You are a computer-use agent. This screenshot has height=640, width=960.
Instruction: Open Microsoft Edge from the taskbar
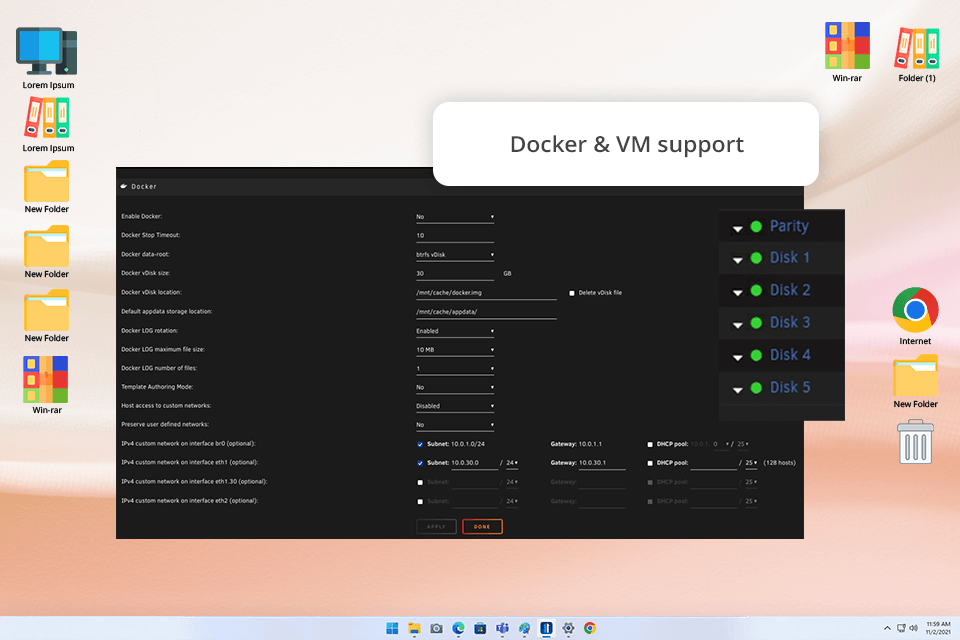coord(459,628)
